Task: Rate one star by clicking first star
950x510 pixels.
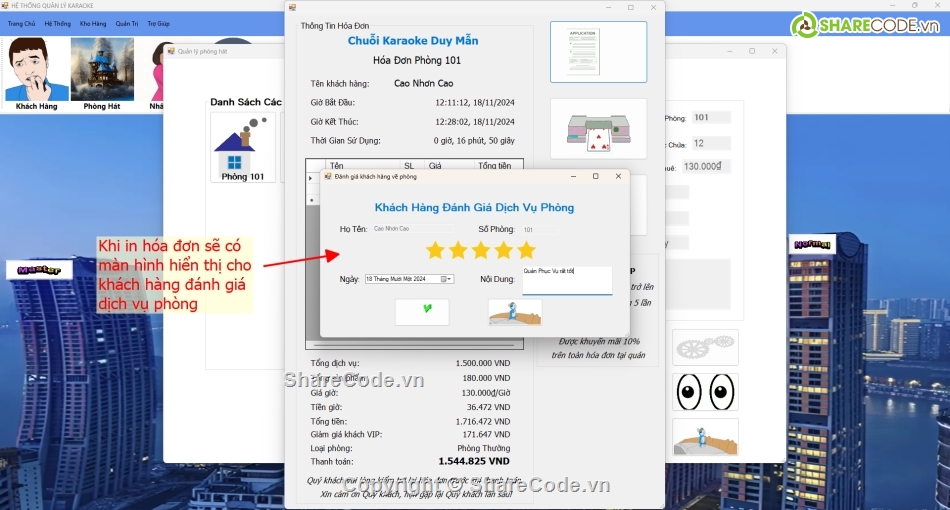Action: pyautogui.click(x=435, y=250)
